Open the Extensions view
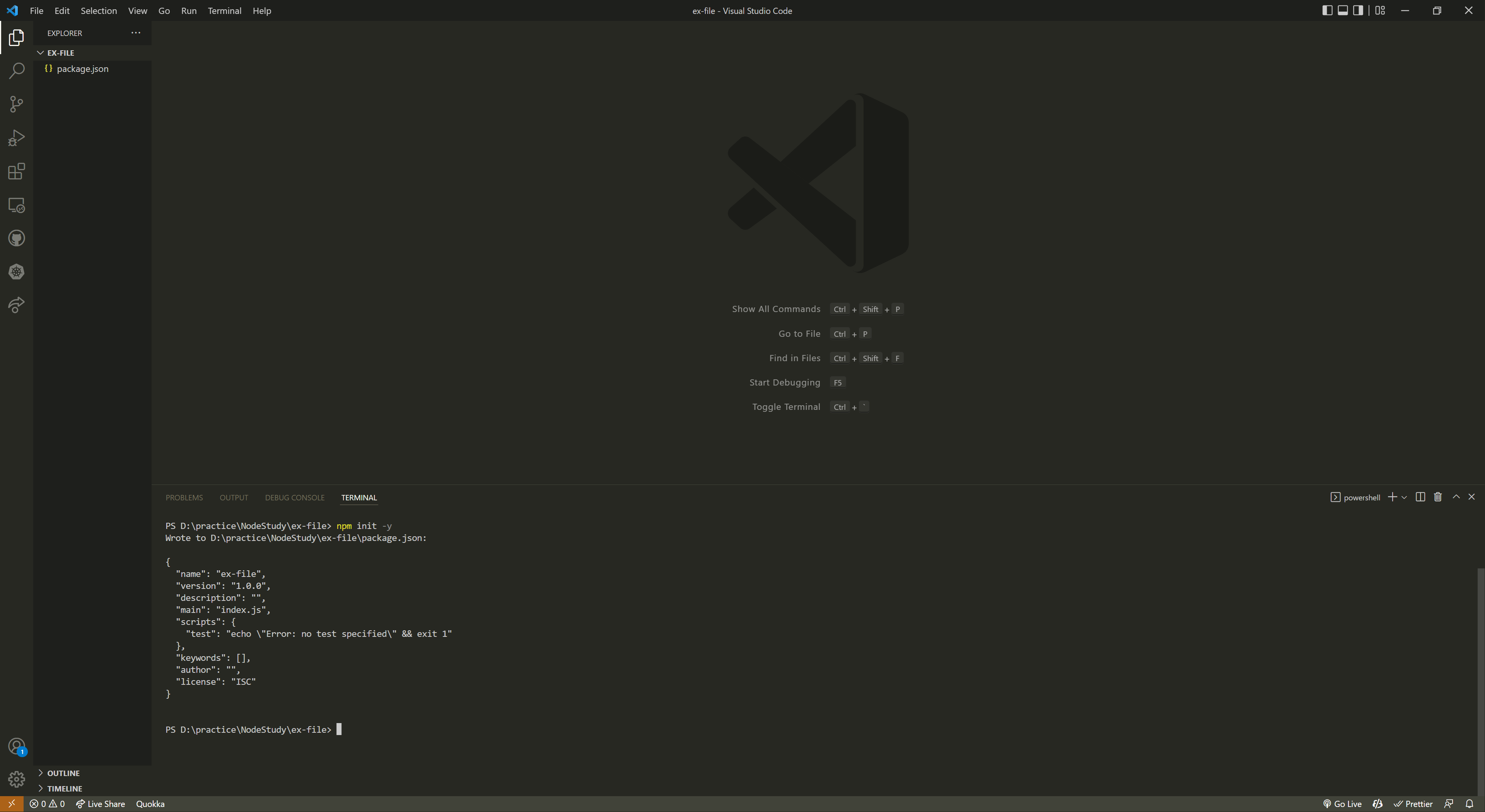 click(16, 171)
